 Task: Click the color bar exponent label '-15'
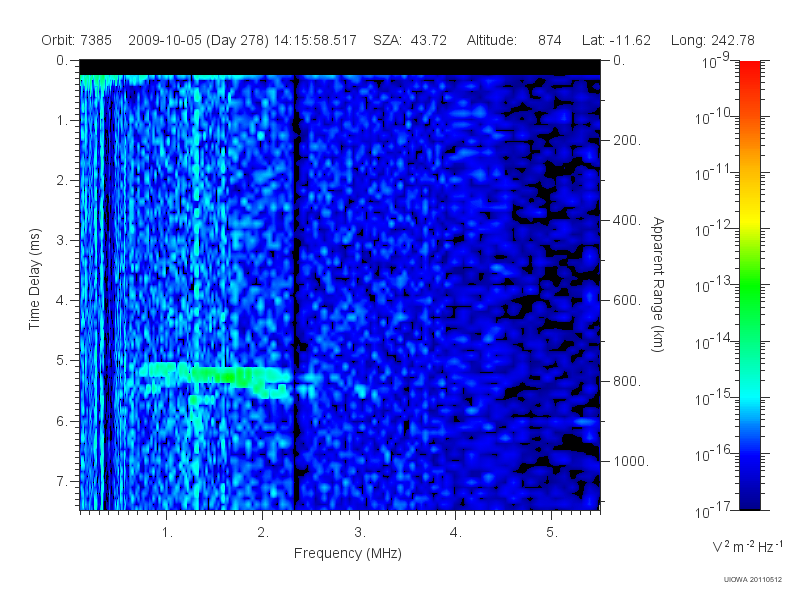point(723,393)
